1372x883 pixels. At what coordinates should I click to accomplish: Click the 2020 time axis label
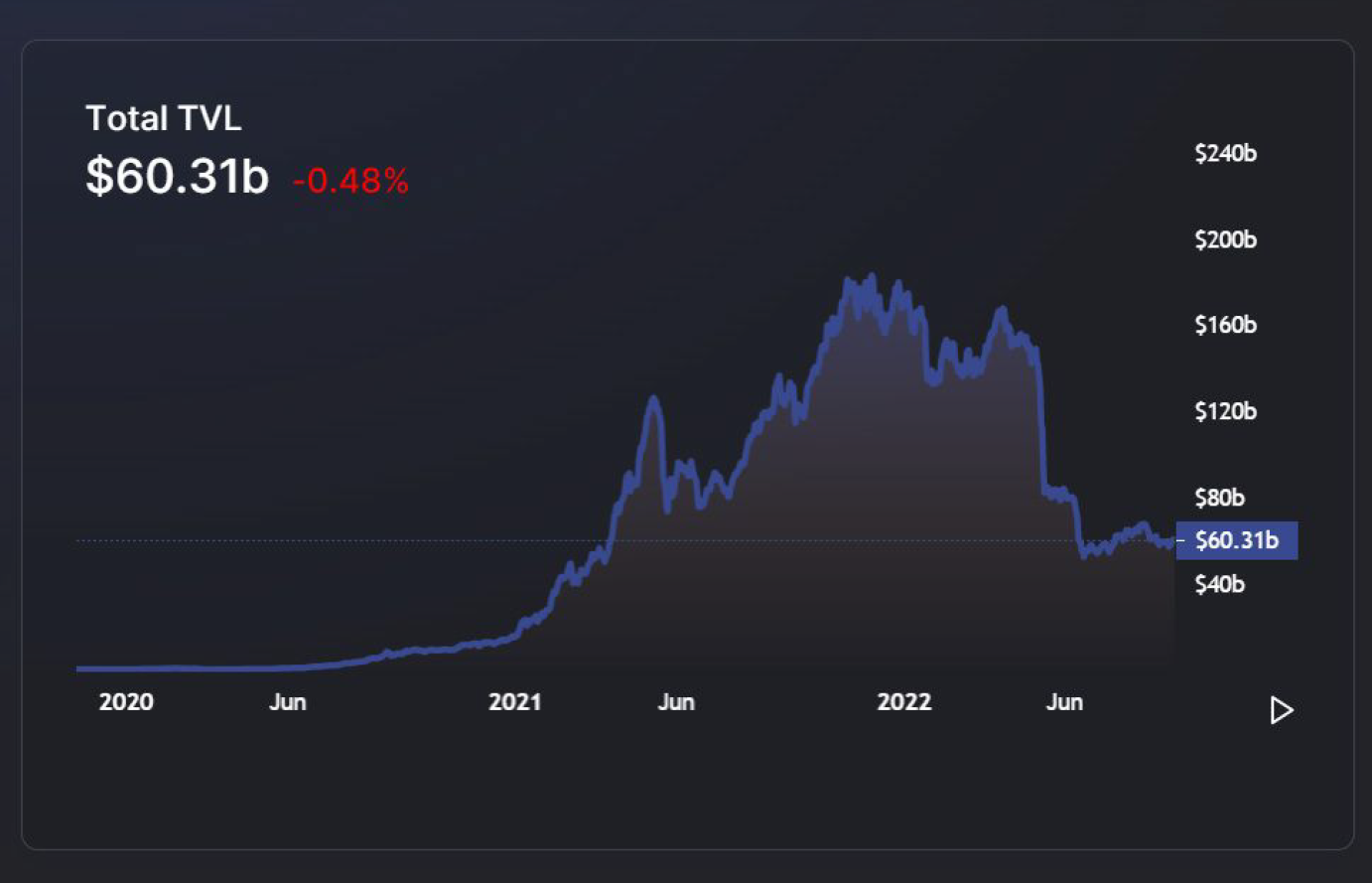(126, 702)
